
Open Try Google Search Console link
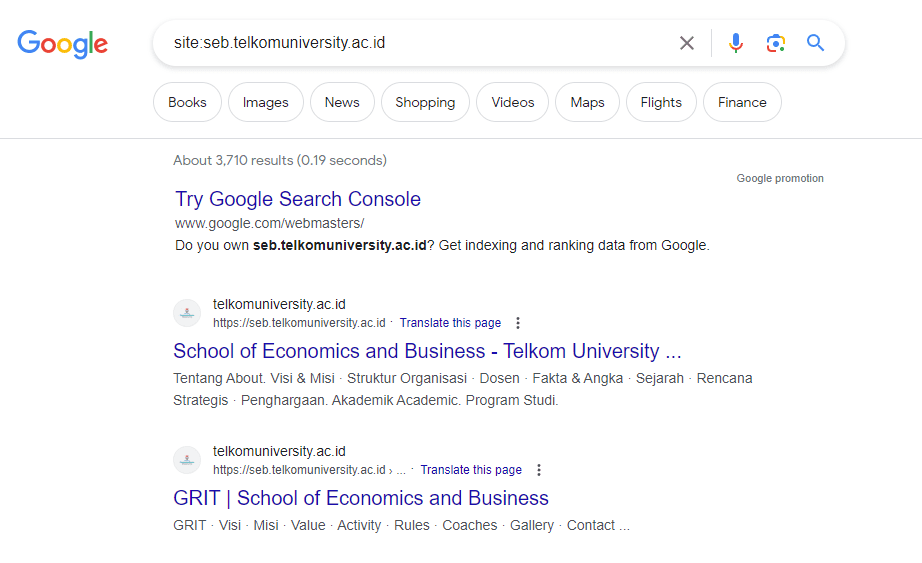(298, 199)
